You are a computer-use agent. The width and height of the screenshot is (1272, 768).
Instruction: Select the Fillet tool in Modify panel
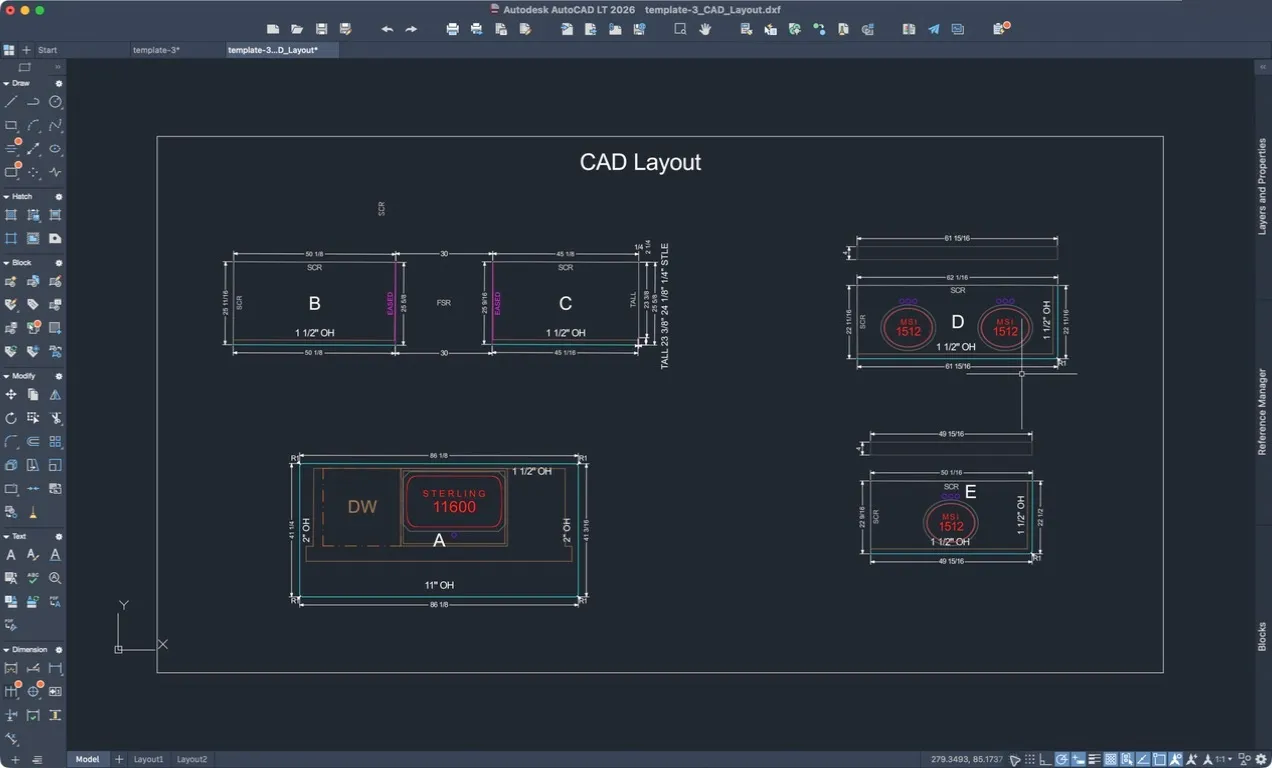click(11, 441)
